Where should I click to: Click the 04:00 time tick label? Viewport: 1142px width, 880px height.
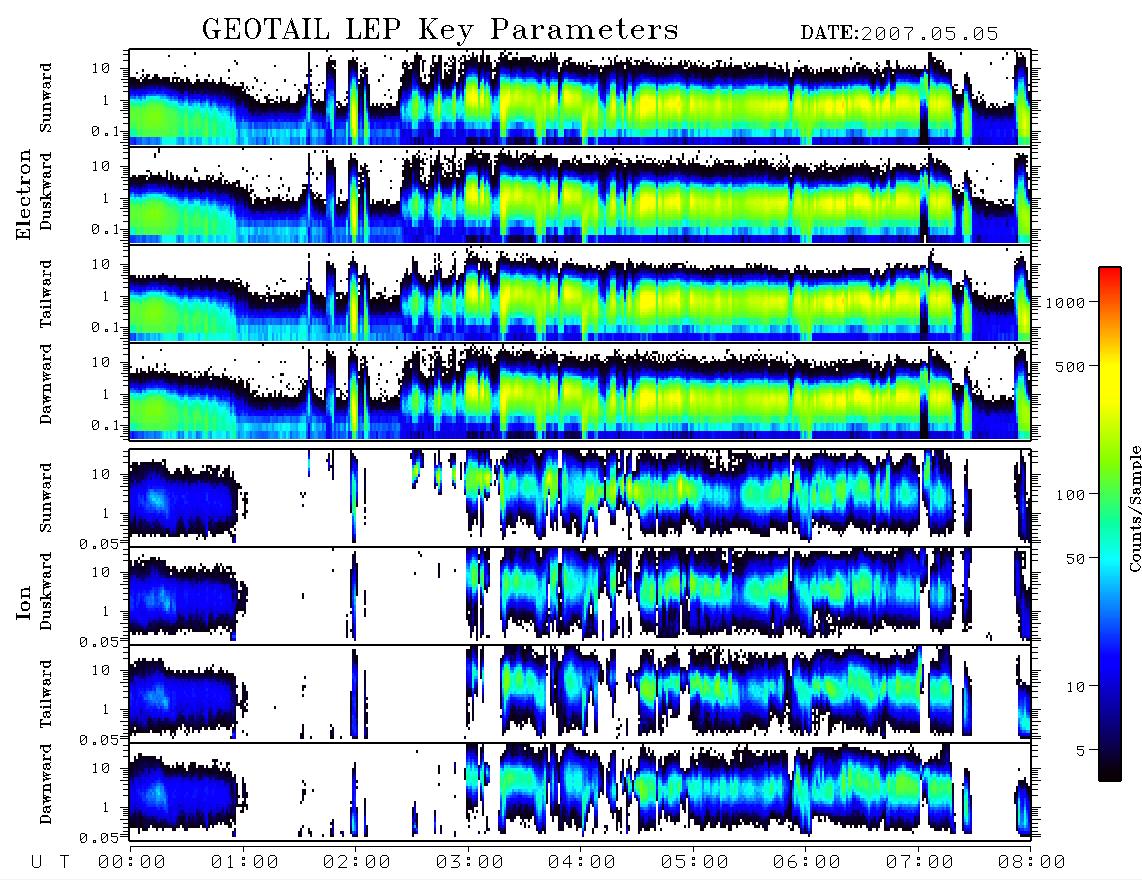[x=582, y=863]
